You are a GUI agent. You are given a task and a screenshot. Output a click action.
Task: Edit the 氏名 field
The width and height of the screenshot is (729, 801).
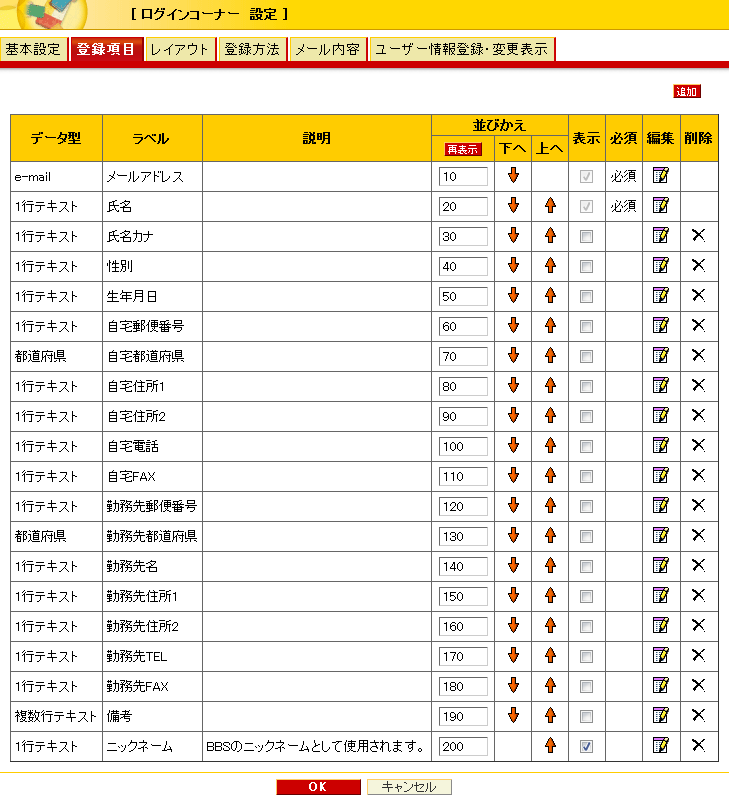click(661, 205)
